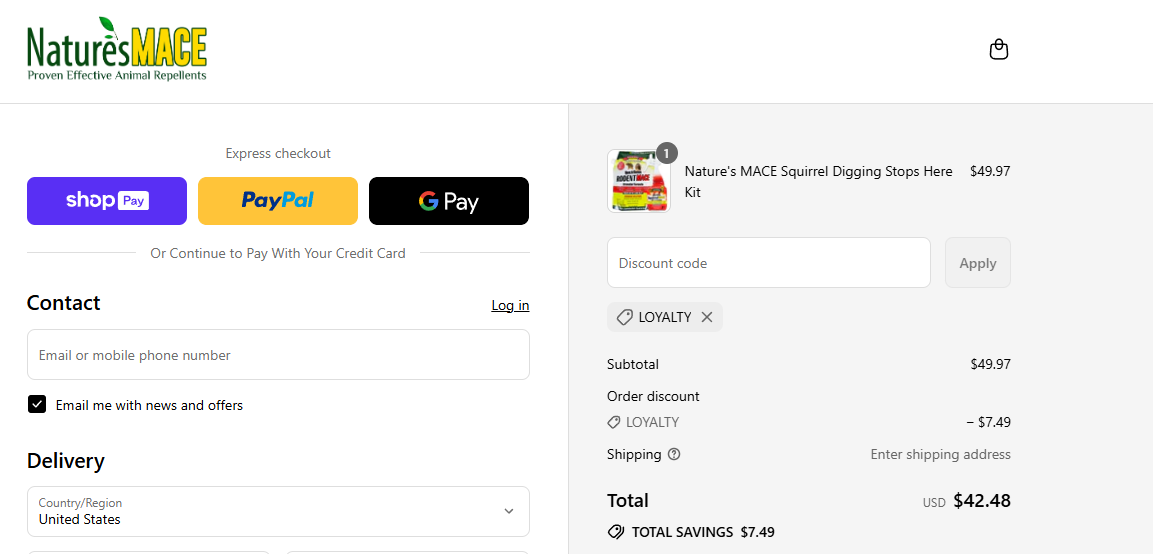Click the Or Continue to Pay With Your Credit Card text
The height and width of the screenshot is (554, 1153).
tap(278, 253)
